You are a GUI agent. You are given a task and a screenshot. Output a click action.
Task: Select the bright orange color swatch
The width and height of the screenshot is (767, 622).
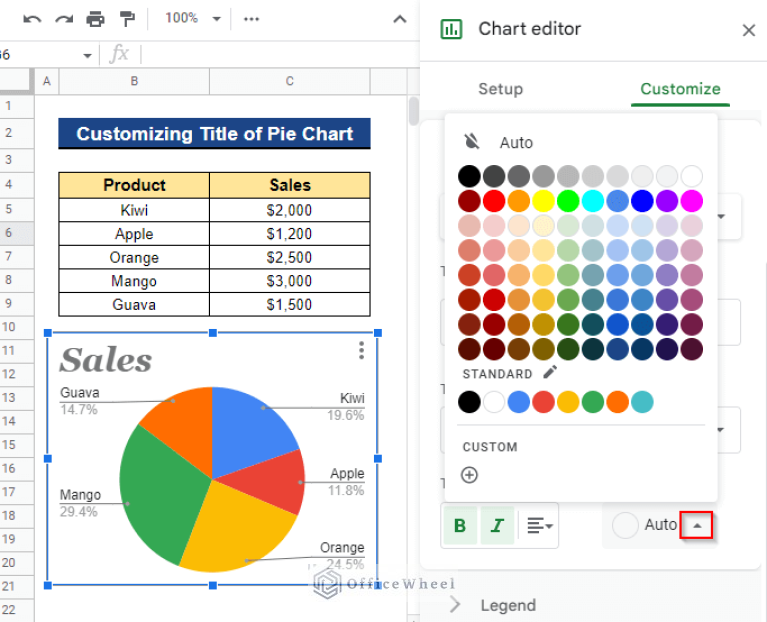tap(519, 201)
